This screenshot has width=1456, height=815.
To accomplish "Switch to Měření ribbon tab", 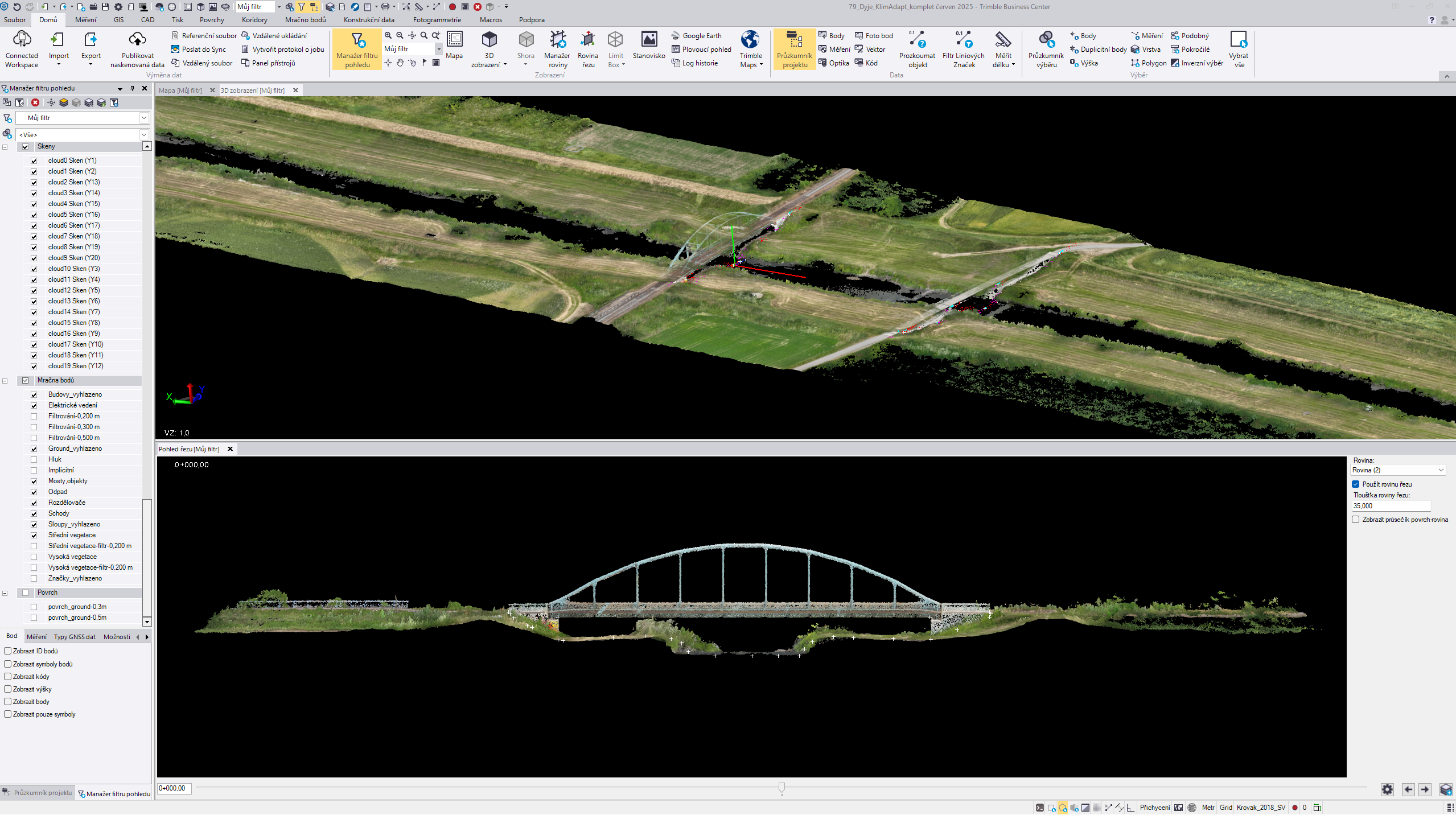I will click(85, 20).
